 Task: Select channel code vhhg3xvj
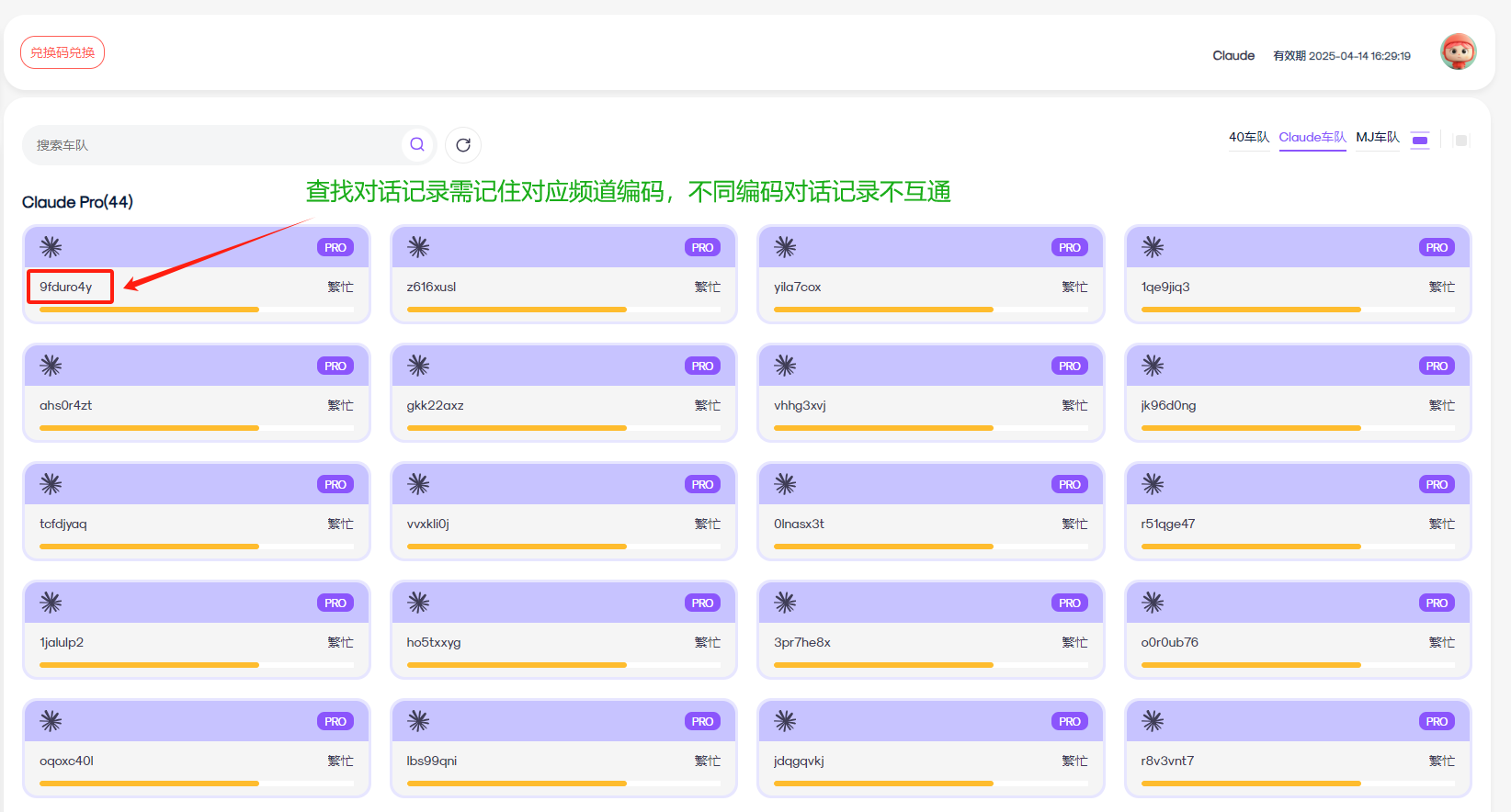click(800, 405)
